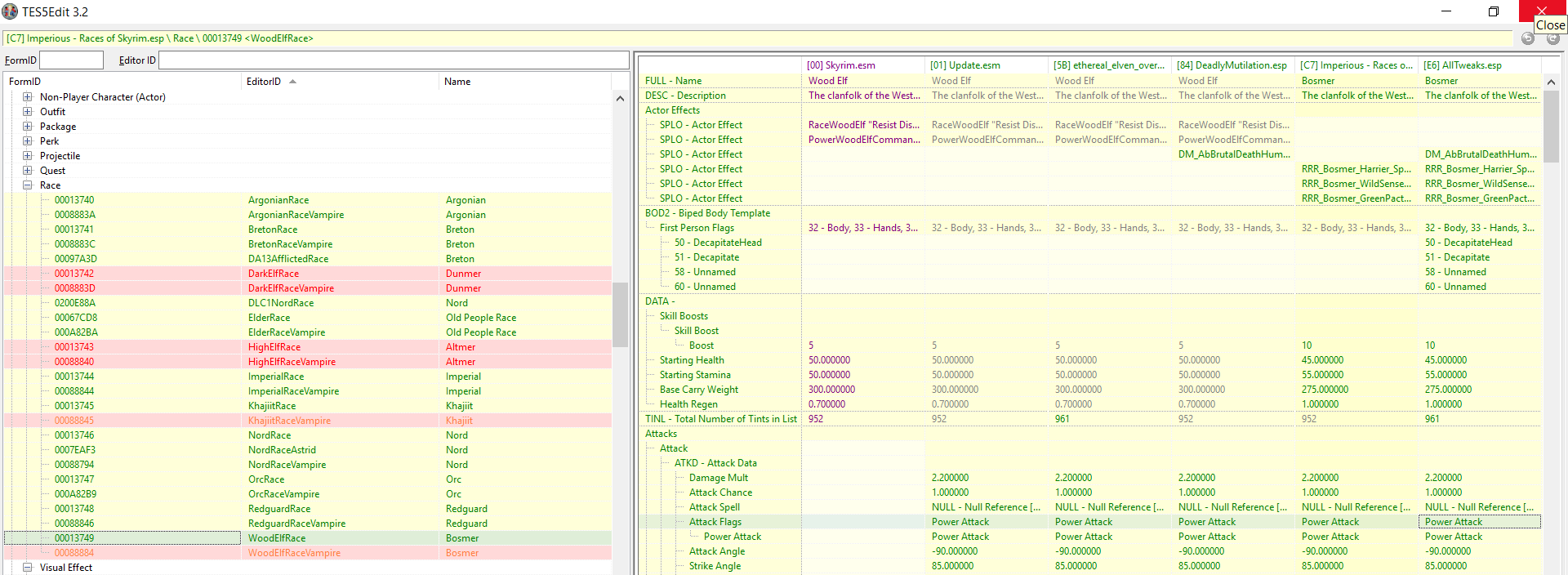Select the NordRaceAstrid record row
1568x575 pixels.
coord(307,450)
